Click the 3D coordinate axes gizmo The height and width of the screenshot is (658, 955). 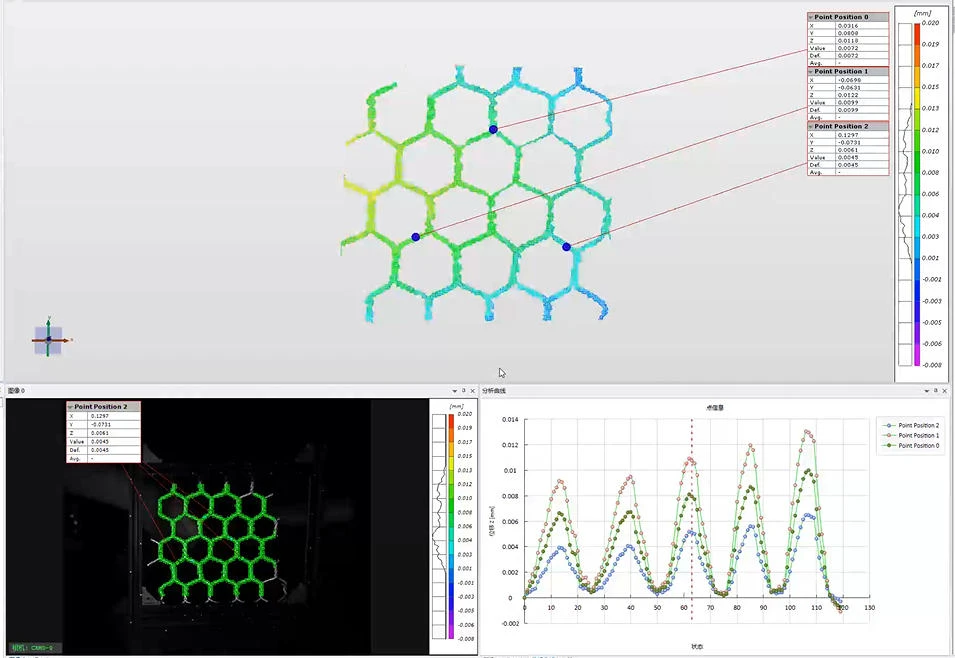[x=47, y=340]
